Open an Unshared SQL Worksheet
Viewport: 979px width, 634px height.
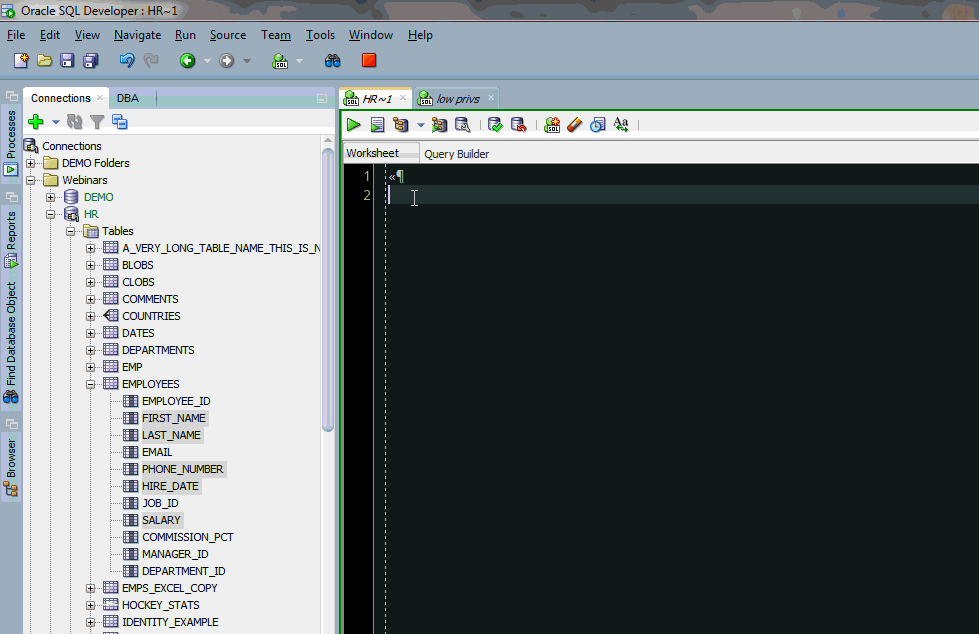(552, 125)
